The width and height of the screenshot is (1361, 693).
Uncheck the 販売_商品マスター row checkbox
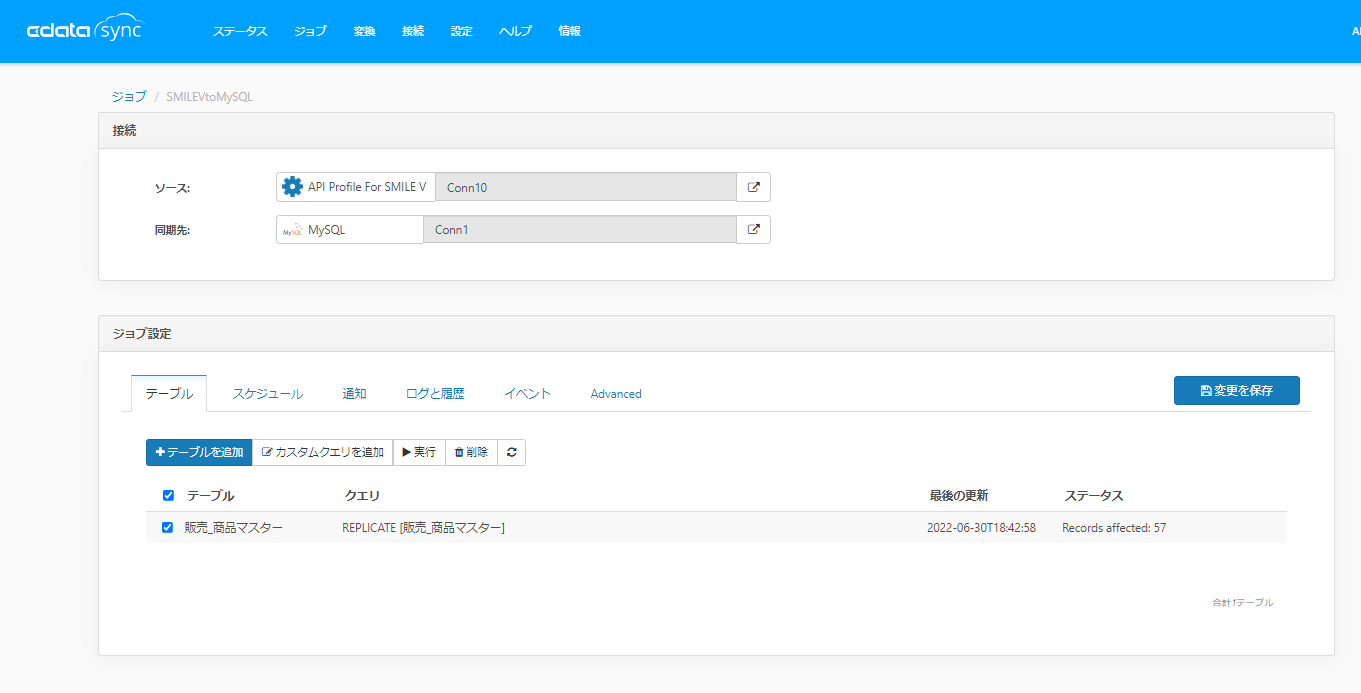click(x=168, y=528)
